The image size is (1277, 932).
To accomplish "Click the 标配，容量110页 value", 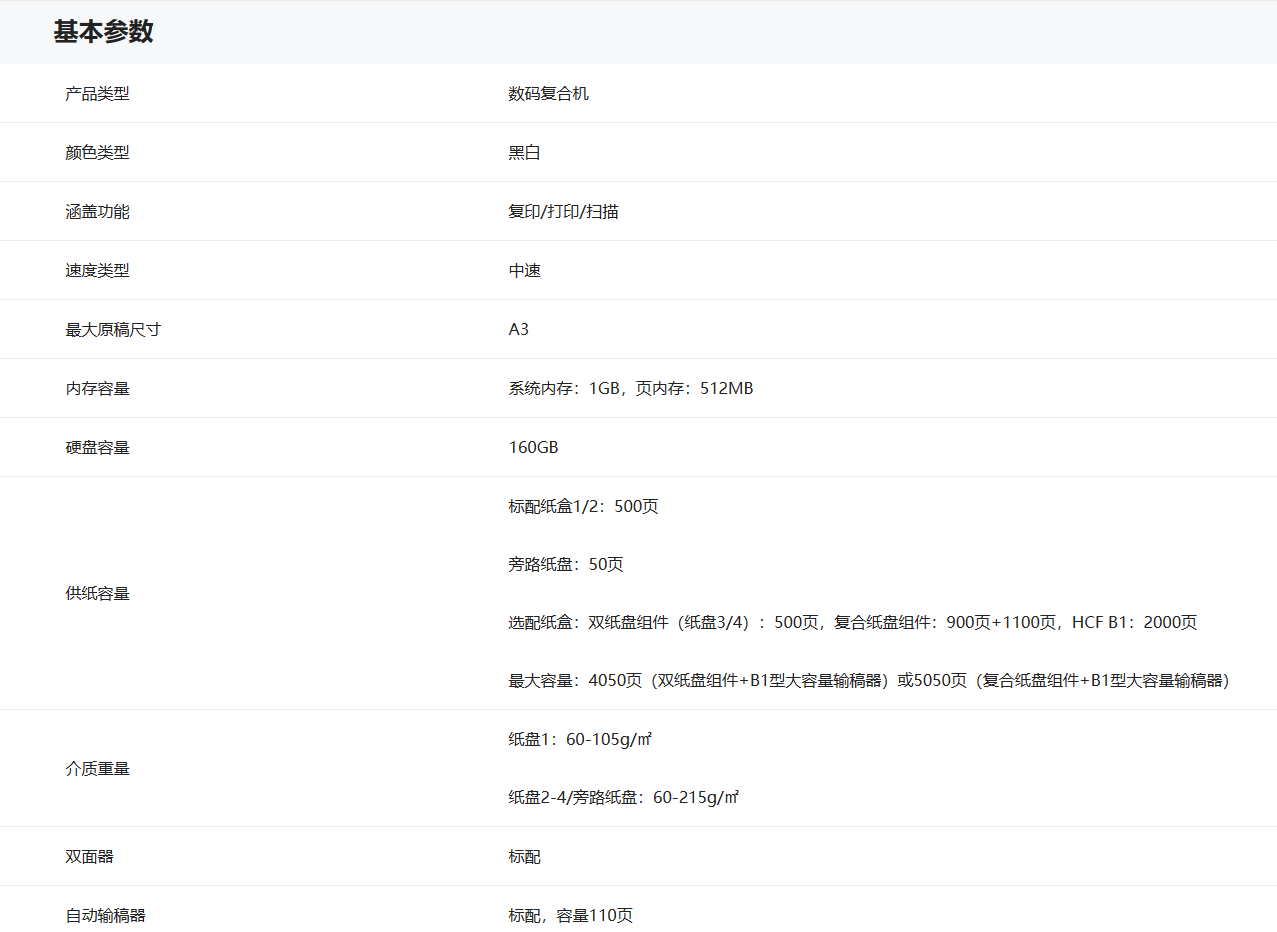I will [x=570, y=916].
